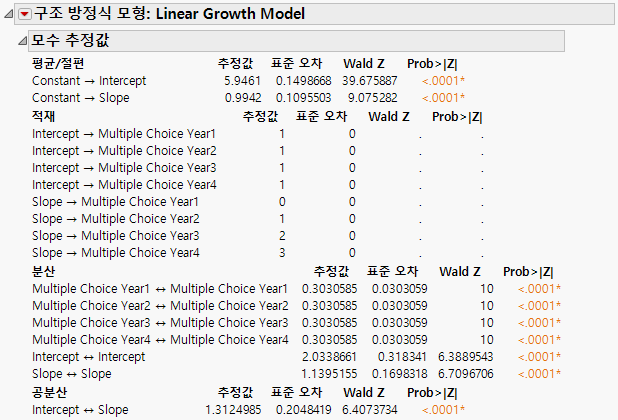
Task: Select Slope → Multiple Choice Year4 row
Action: [x=115, y=253]
